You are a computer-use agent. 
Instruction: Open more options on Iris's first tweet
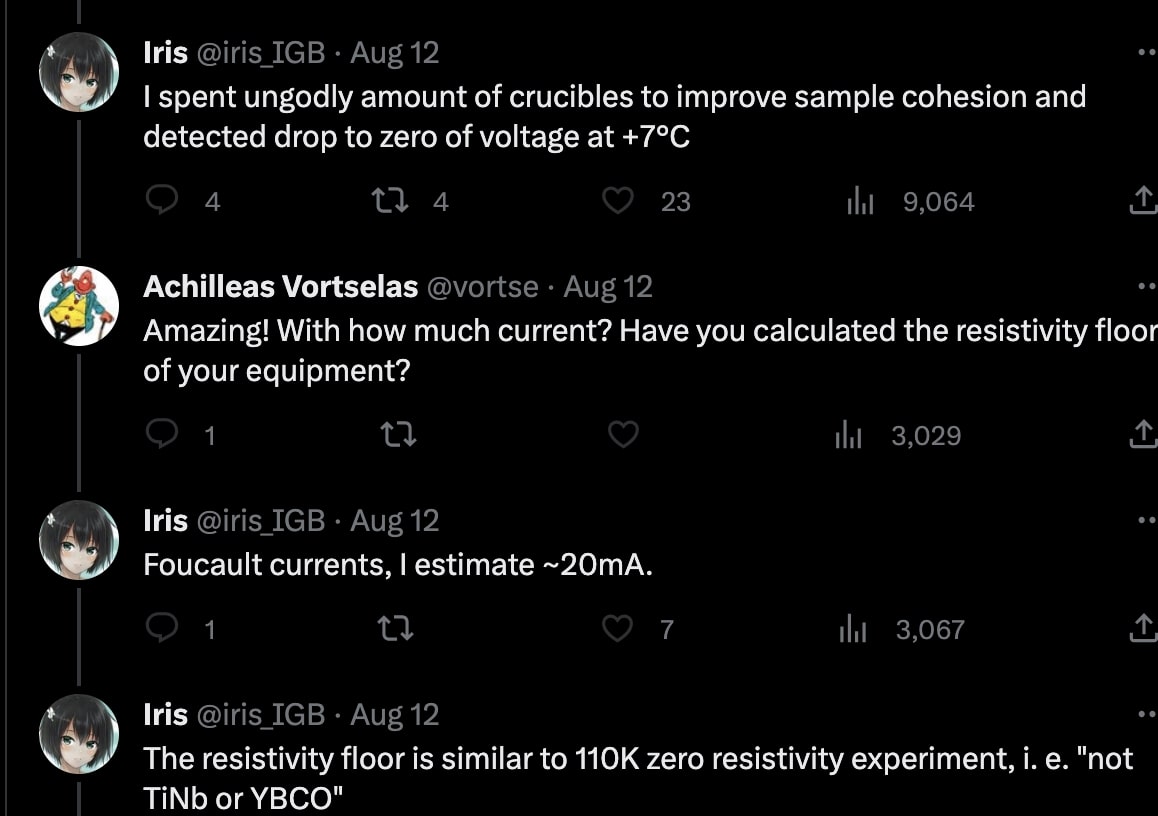point(1146,53)
